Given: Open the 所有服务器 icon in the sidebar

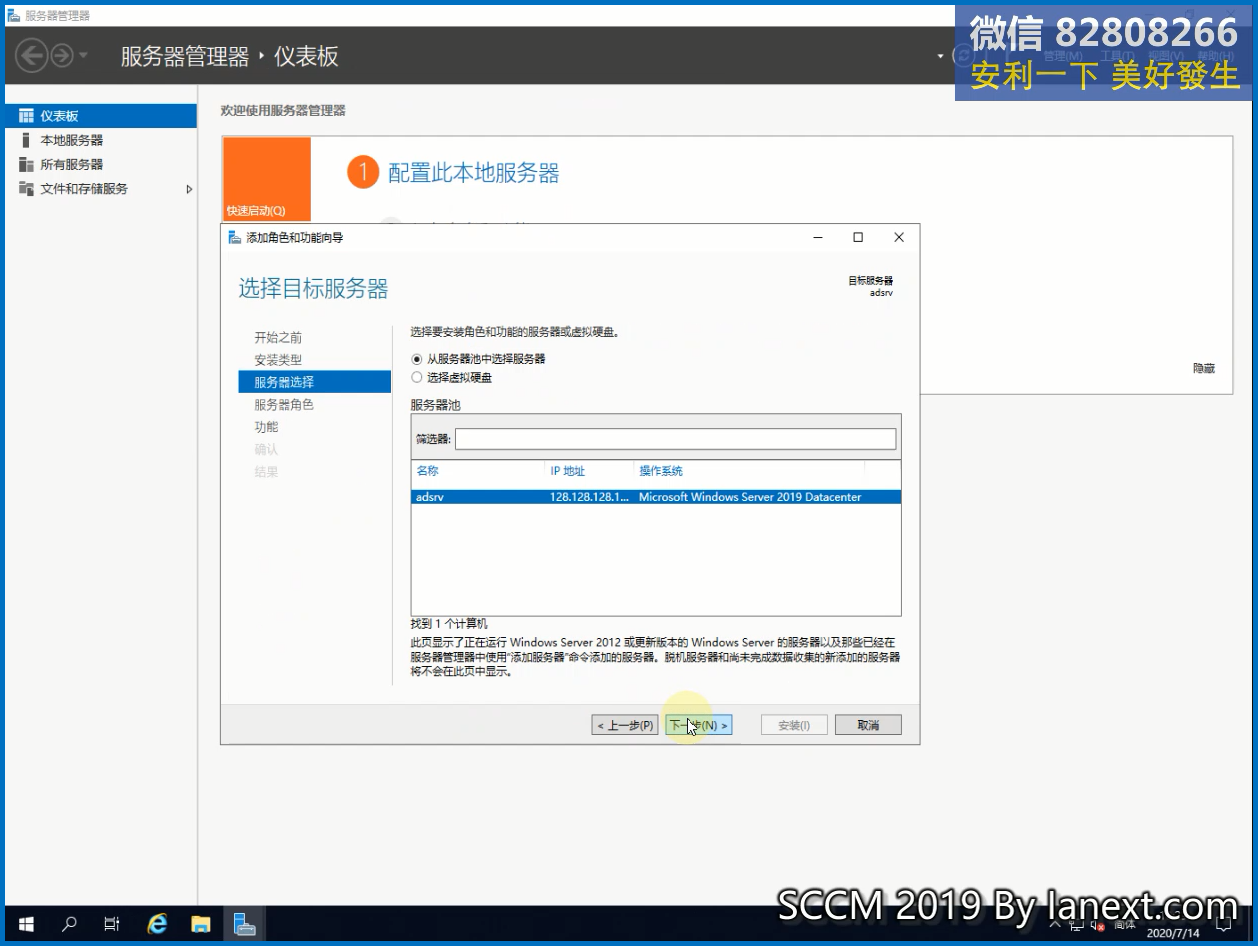Looking at the screenshot, I should [26, 164].
